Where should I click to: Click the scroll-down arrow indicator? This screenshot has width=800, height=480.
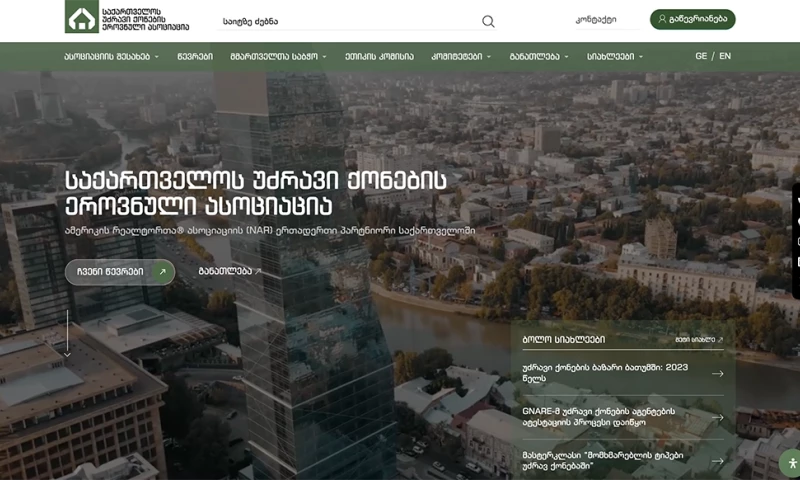(x=67, y=334)
